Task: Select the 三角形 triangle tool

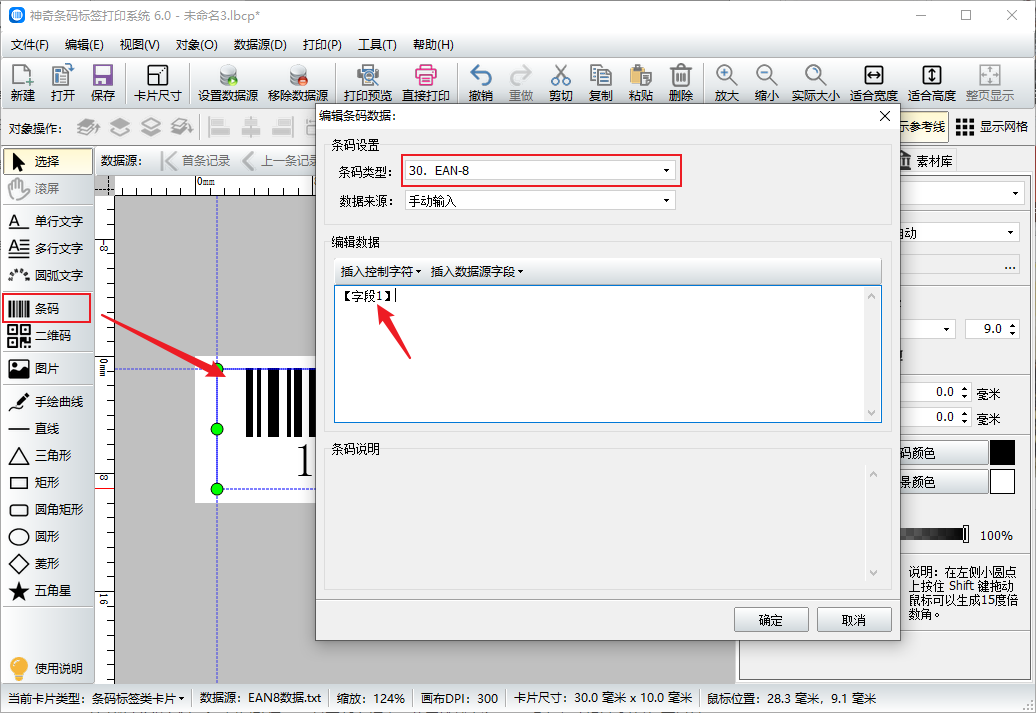Action: pyautogui.click(x=47, y=455)
